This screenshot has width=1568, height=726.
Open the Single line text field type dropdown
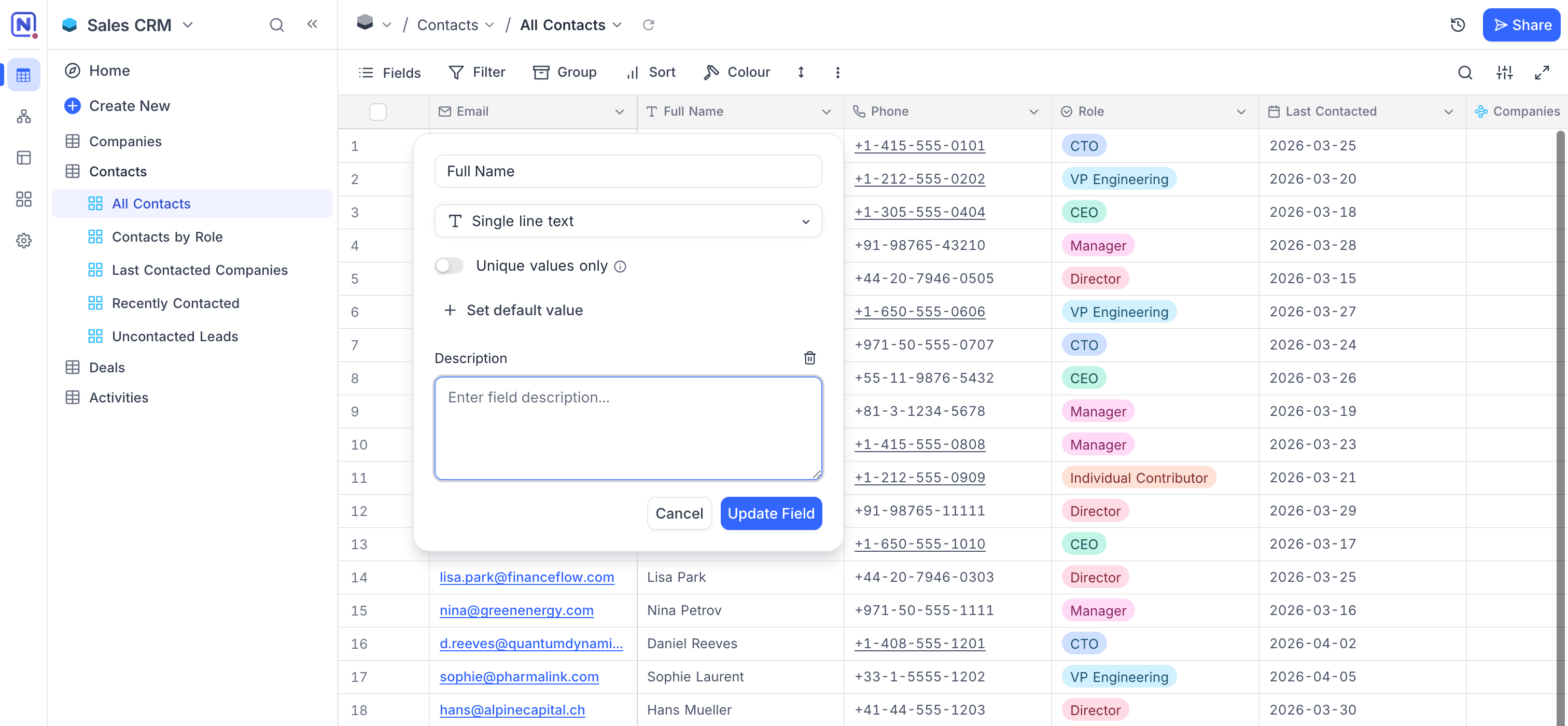click(x=628, y=221)
